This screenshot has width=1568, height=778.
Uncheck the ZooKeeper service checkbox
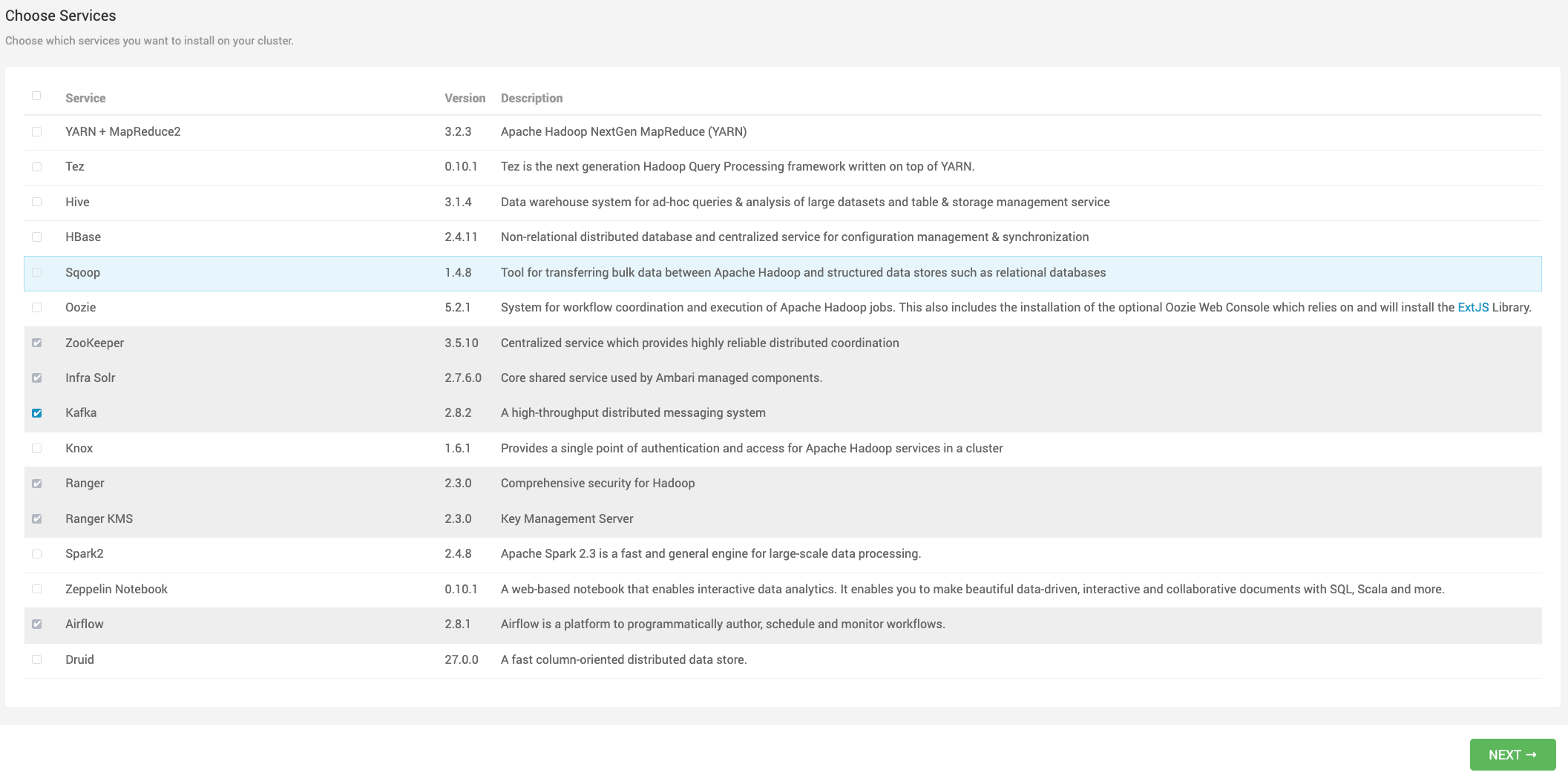pyautogui.click(x=36, y=343)
